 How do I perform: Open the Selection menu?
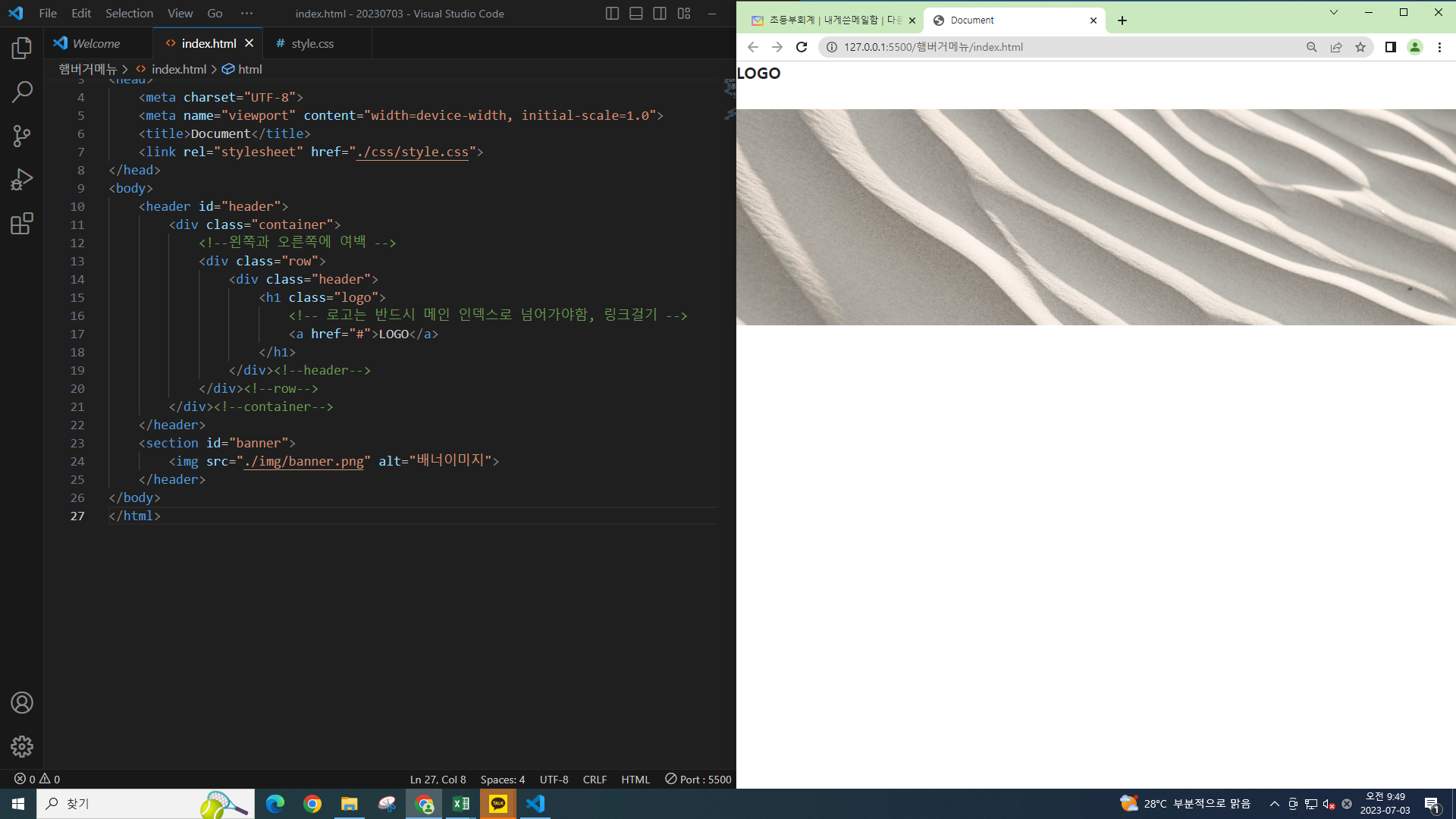point(129,14)
